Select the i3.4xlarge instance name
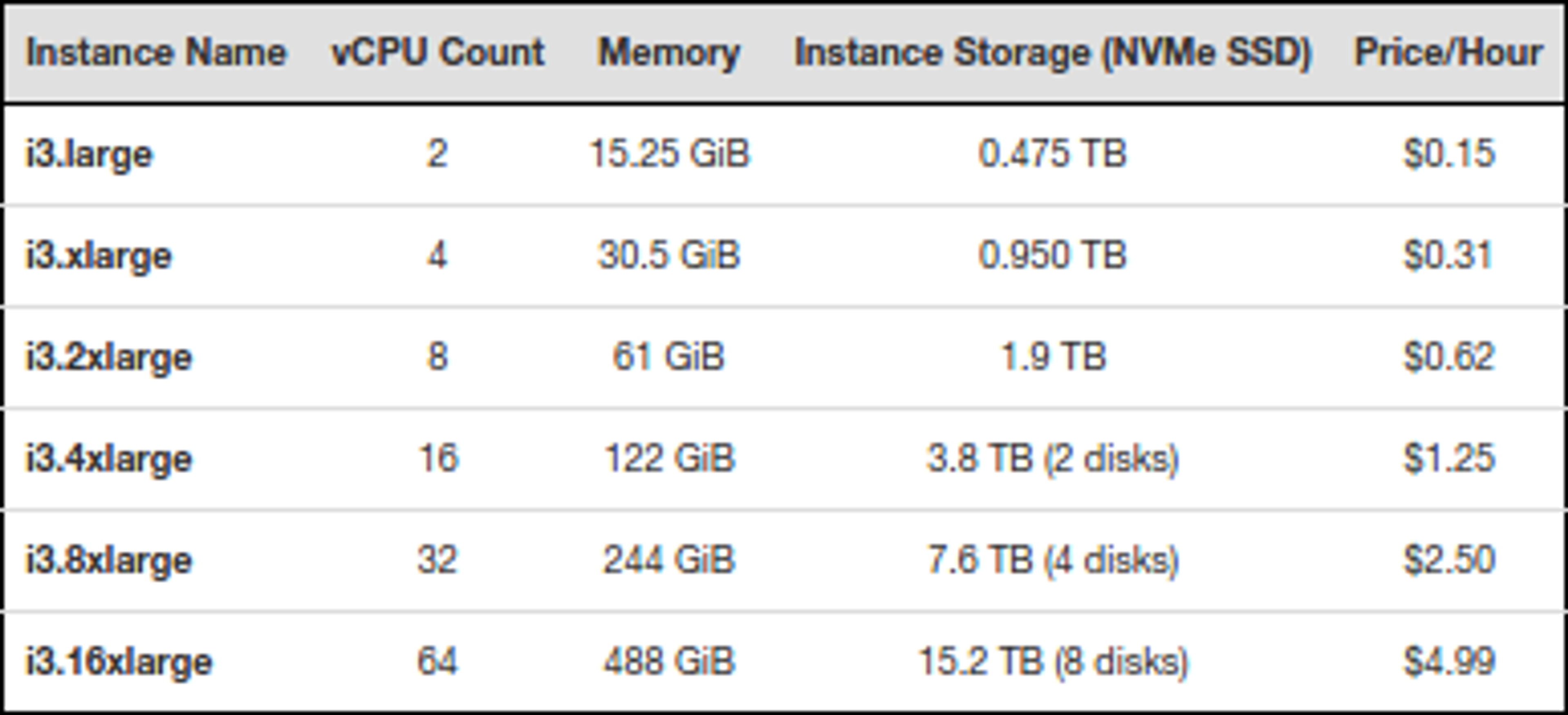Viewport: 1568px width, 715px height. point(109,458)
